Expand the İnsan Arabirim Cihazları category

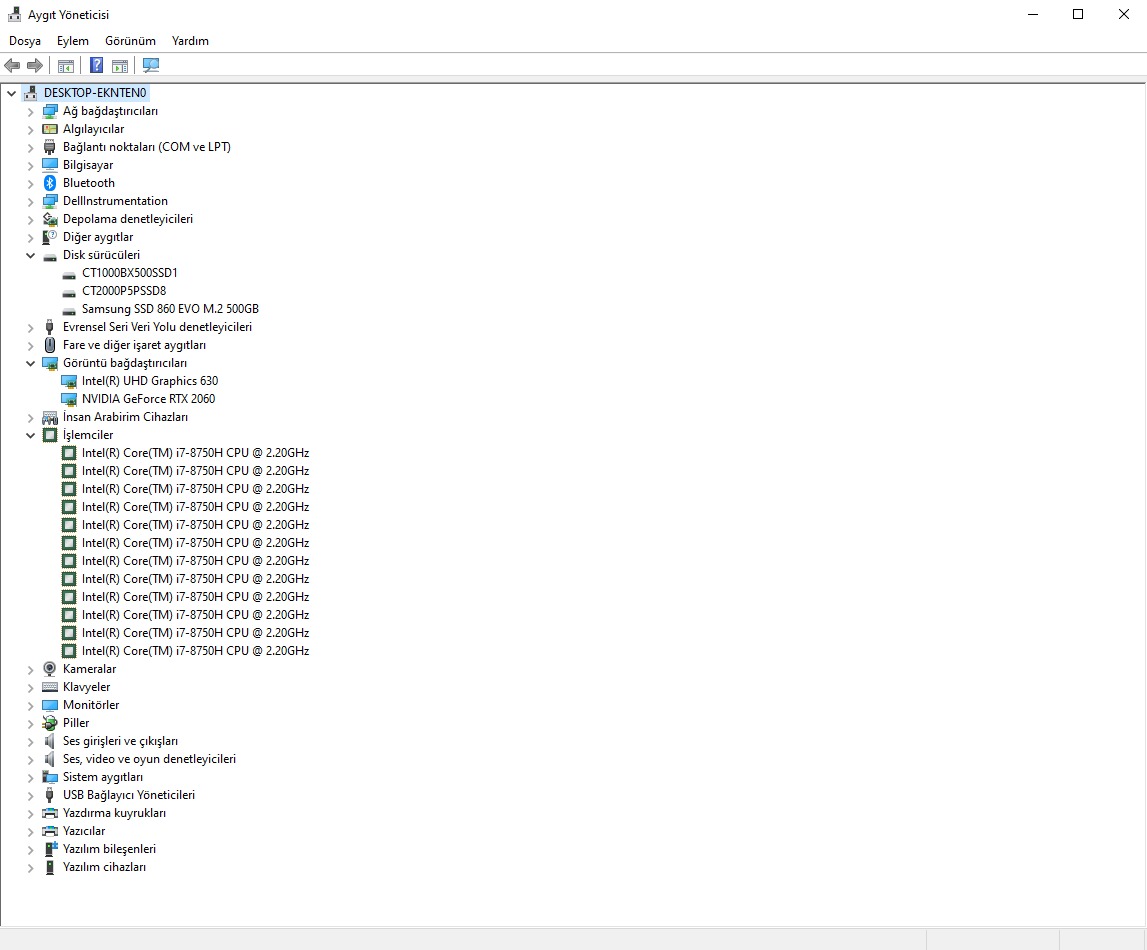click(30, 418)
